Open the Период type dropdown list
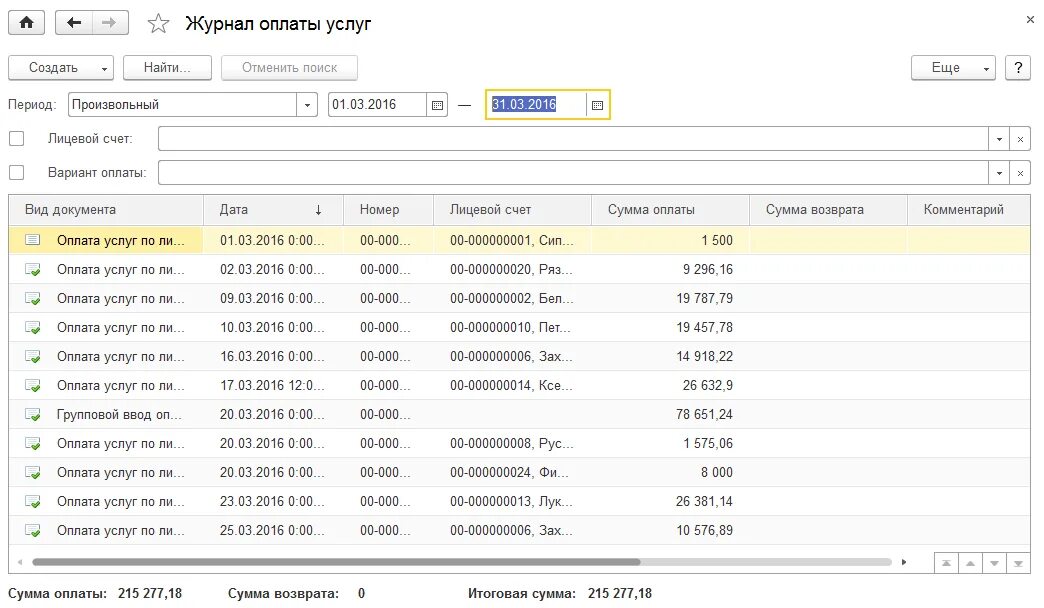 307,105
